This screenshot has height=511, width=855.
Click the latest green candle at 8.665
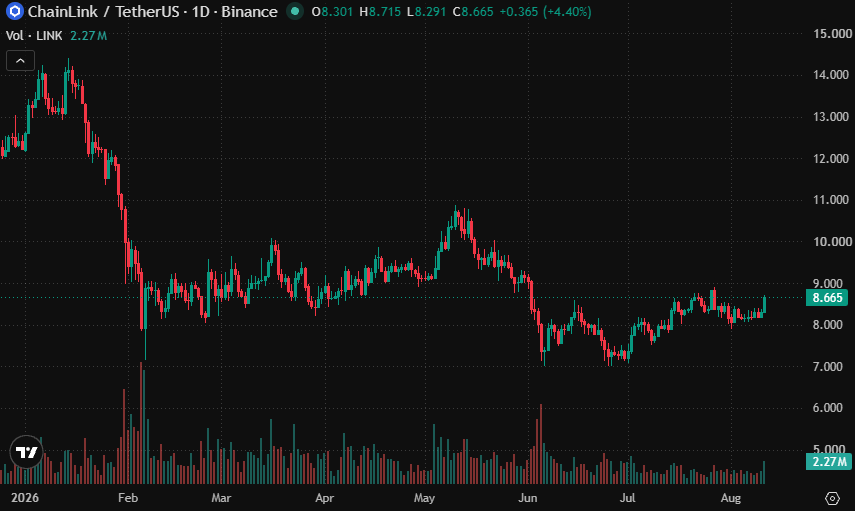coord(764,304)
